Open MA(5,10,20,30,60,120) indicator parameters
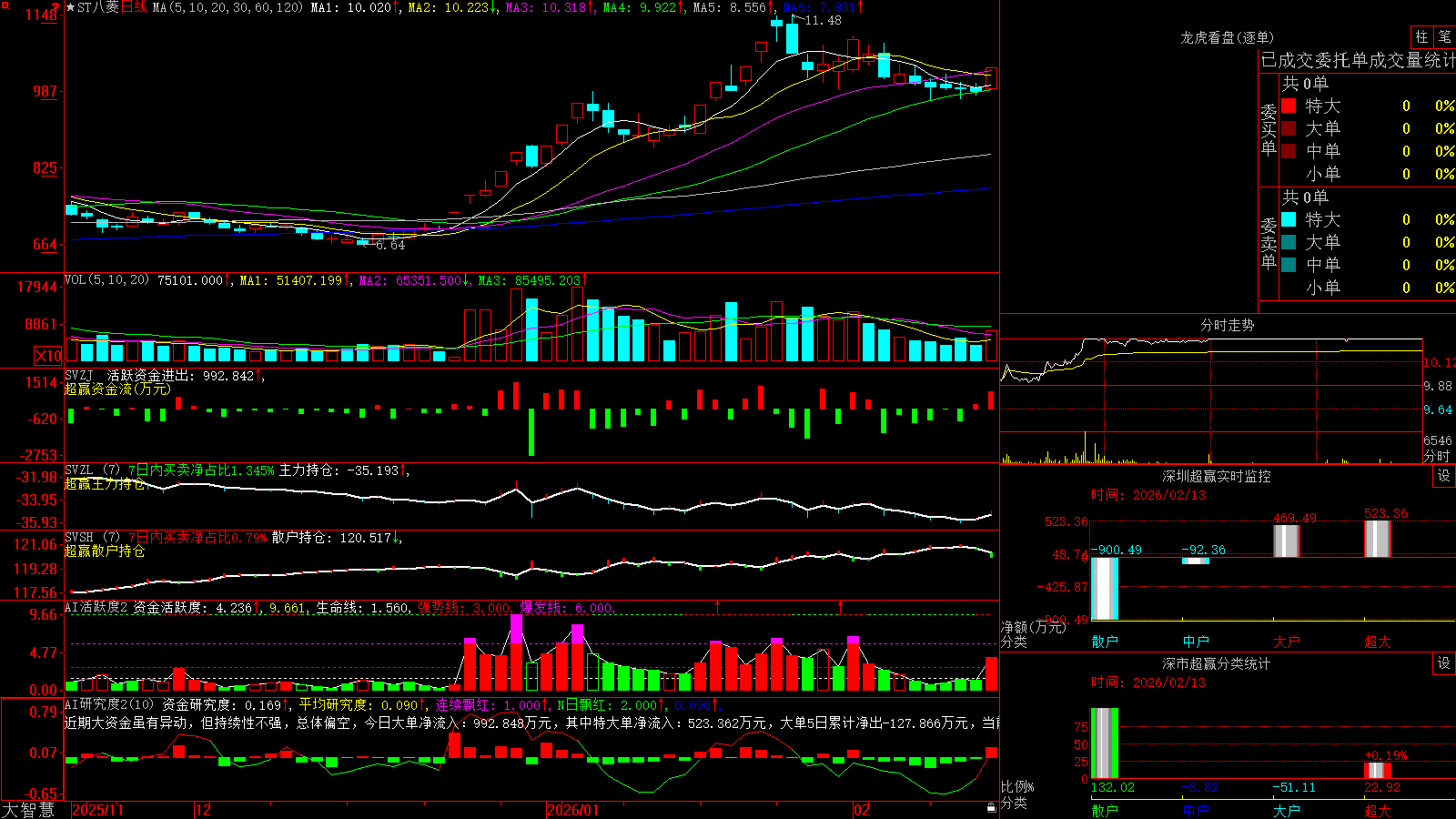 pyautogui.click(x=227, y=7)
